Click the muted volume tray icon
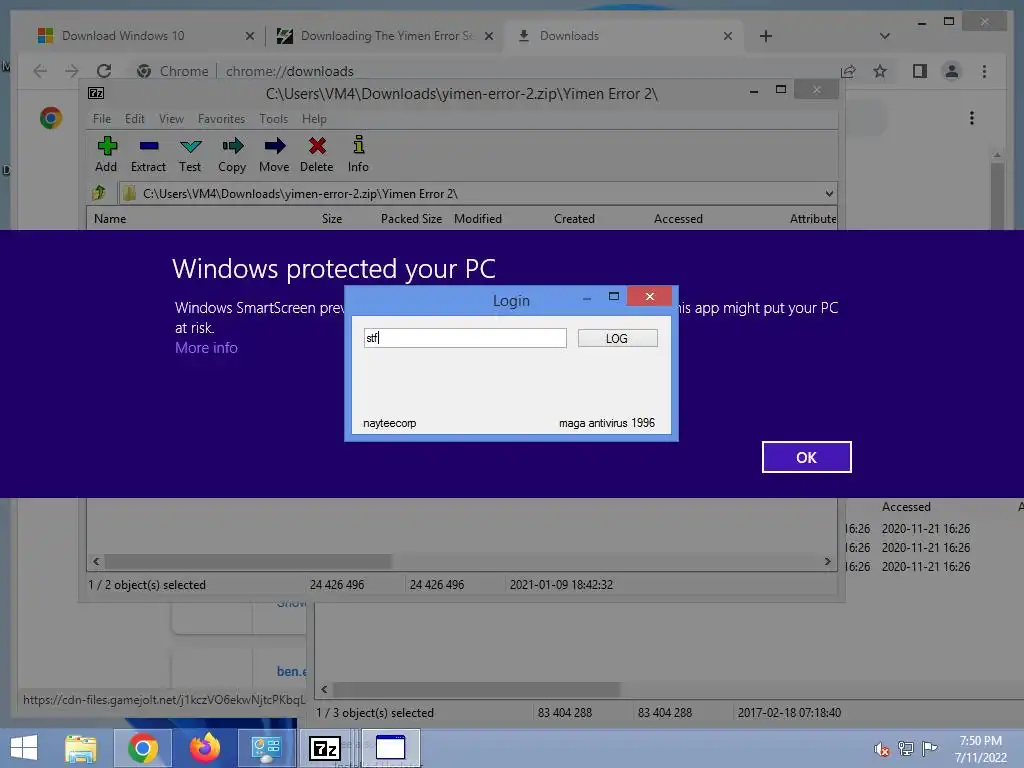 (882, 749)
